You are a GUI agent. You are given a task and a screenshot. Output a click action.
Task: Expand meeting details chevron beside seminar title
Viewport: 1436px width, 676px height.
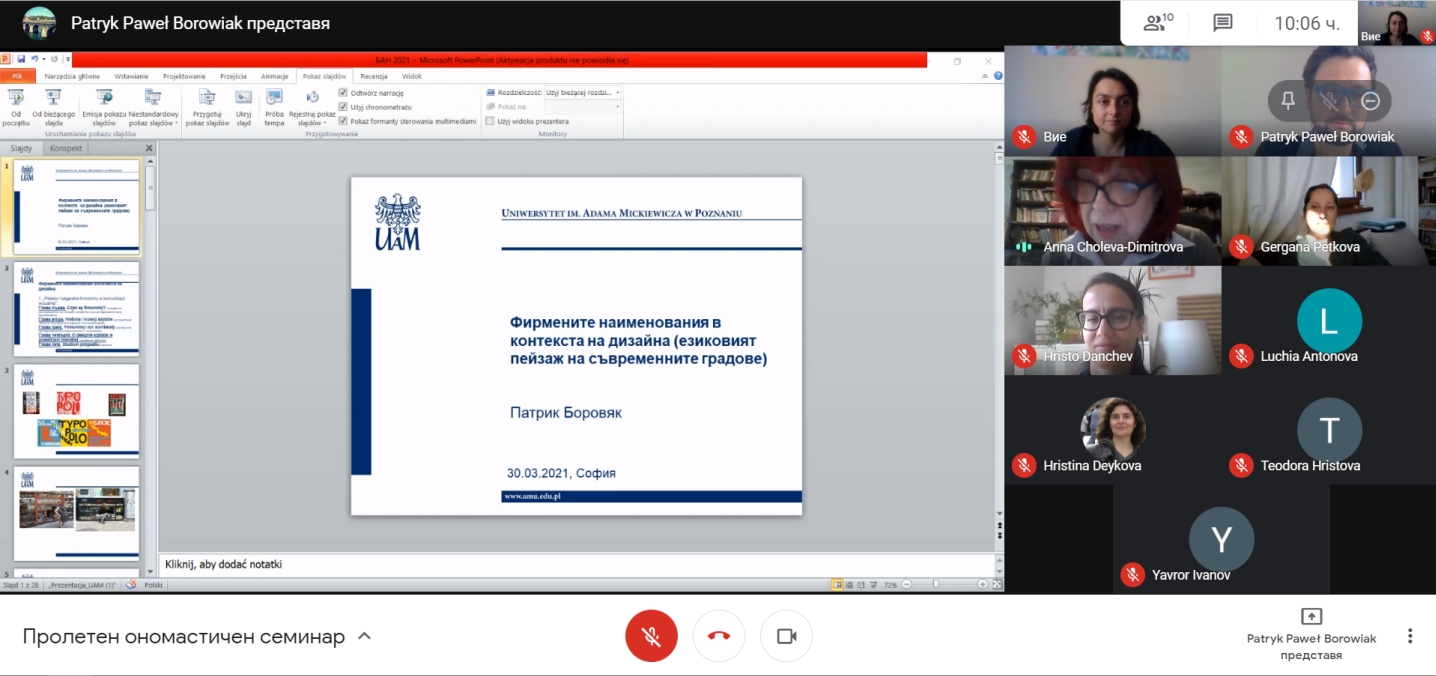point(364,636)
